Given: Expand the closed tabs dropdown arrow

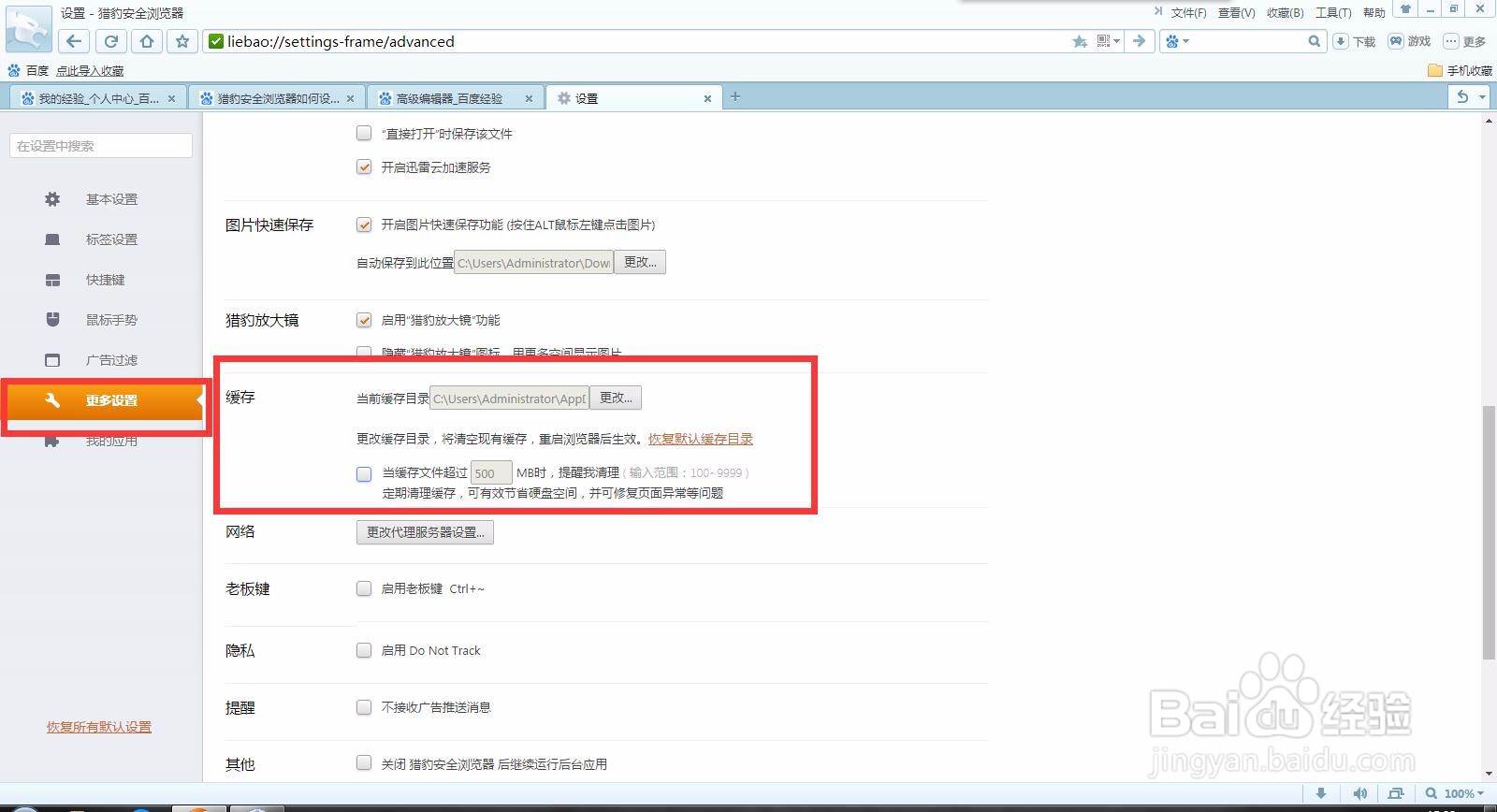Looking at the screenshot, I should 1482,96.
